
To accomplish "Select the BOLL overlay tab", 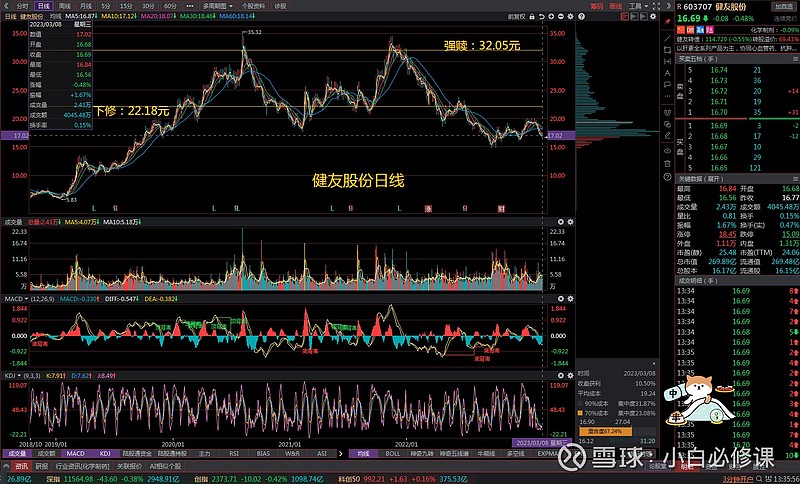I will [x=393, y=453].
